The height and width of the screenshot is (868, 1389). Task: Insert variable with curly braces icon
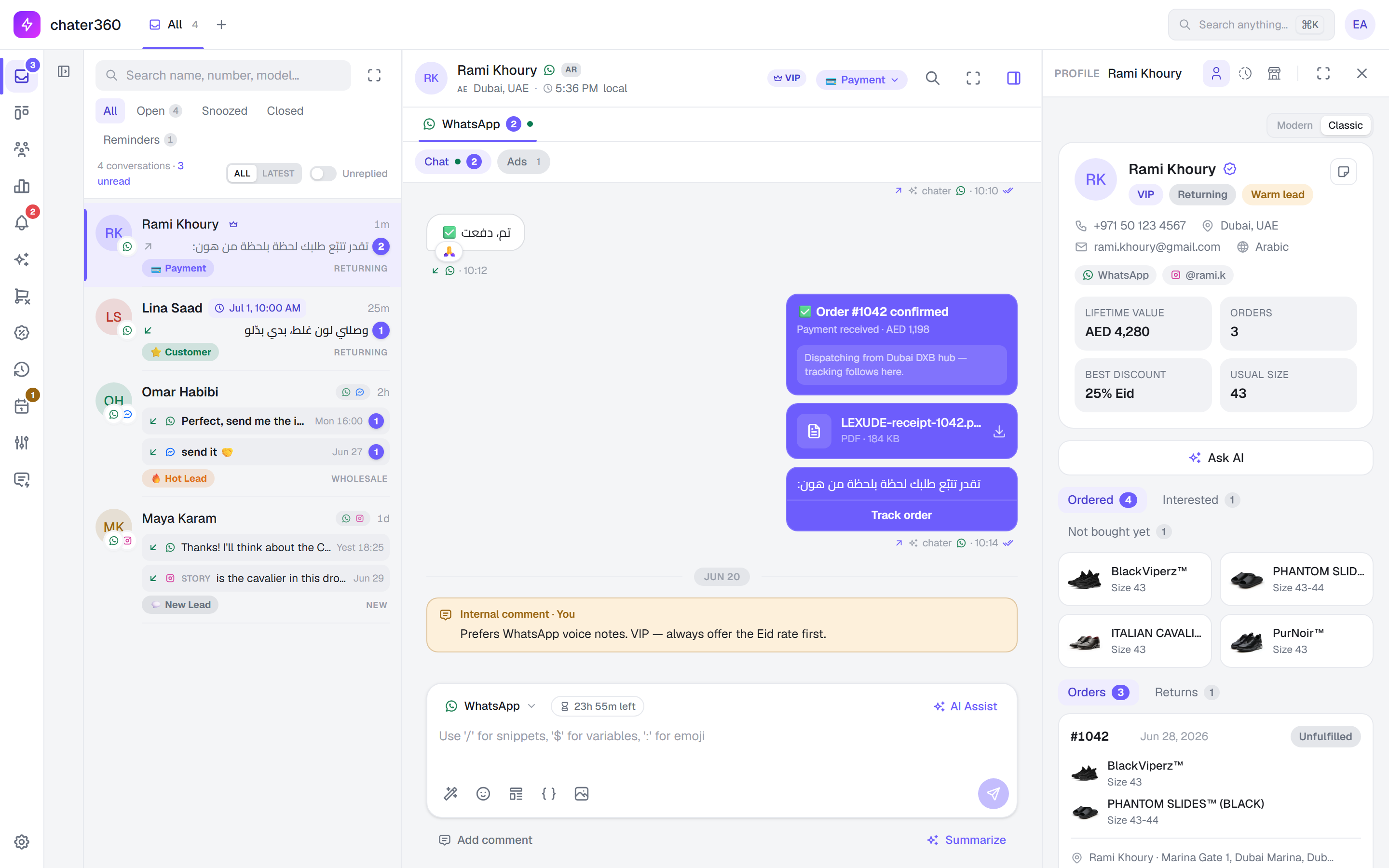pos(549,793)
